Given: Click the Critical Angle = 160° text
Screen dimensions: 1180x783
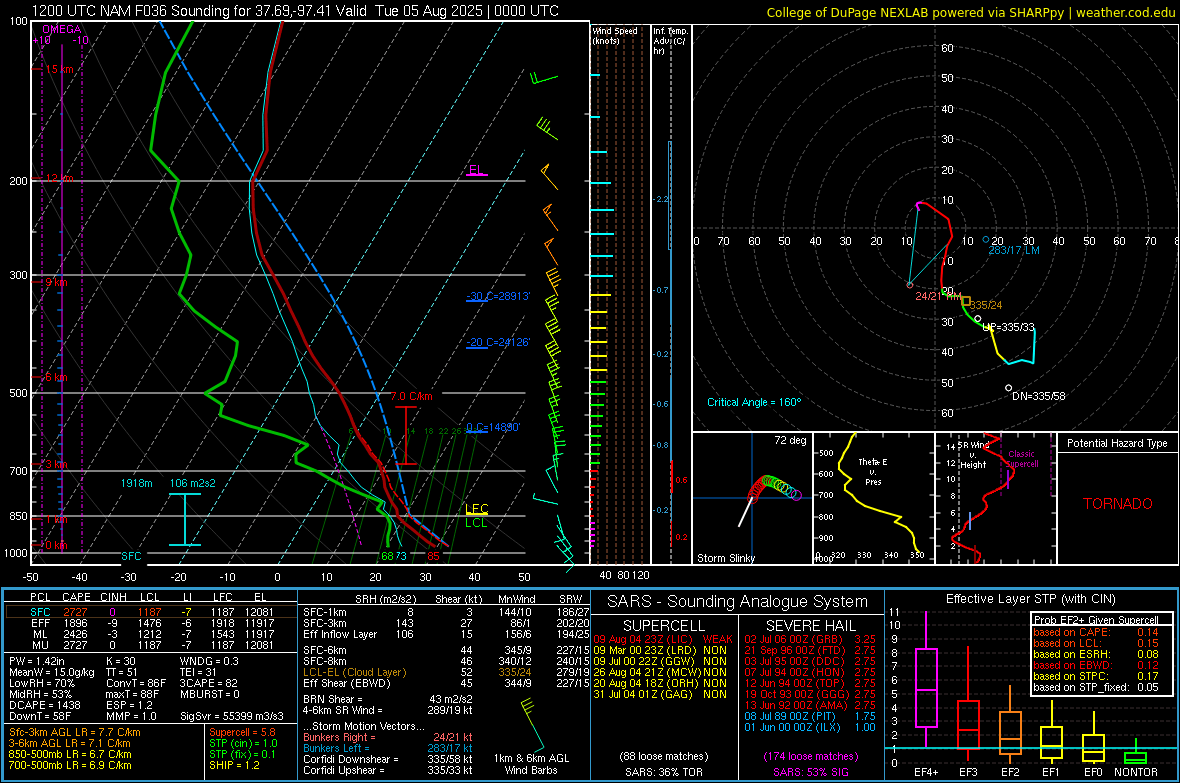Looking at the screenshot, I should 754,402.
